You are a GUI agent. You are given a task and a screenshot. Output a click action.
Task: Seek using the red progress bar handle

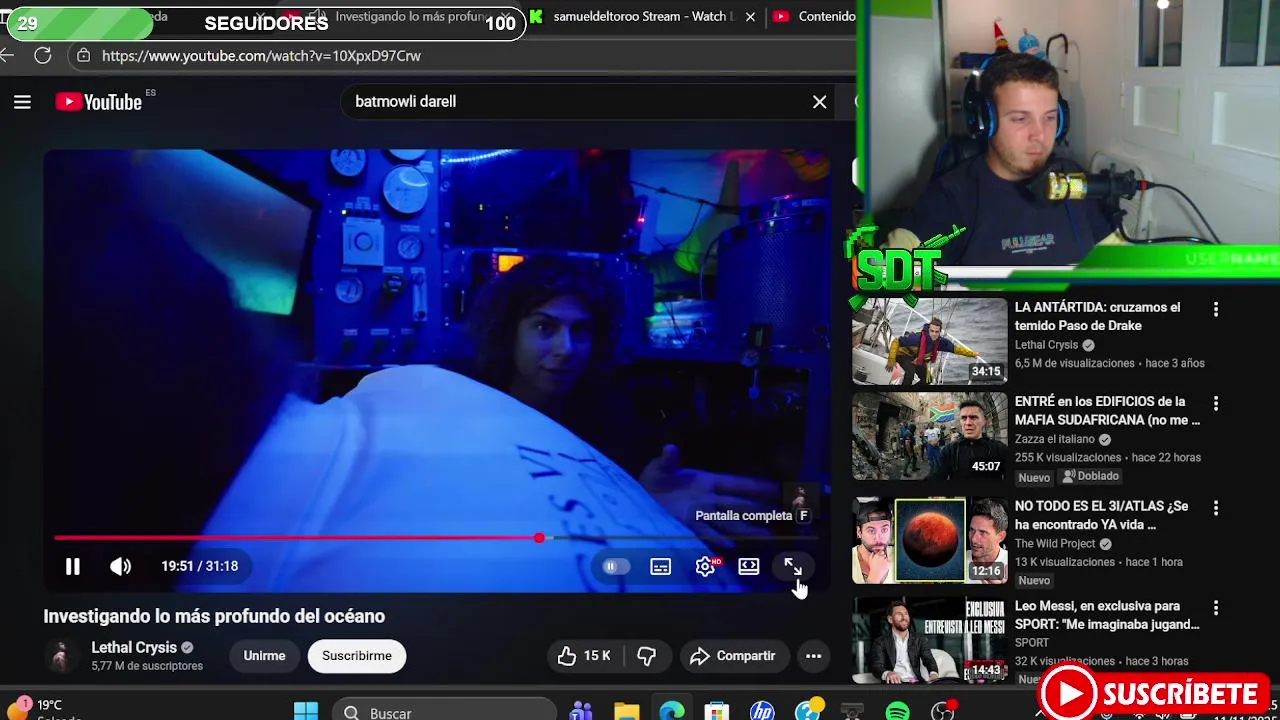pos(539,538)
